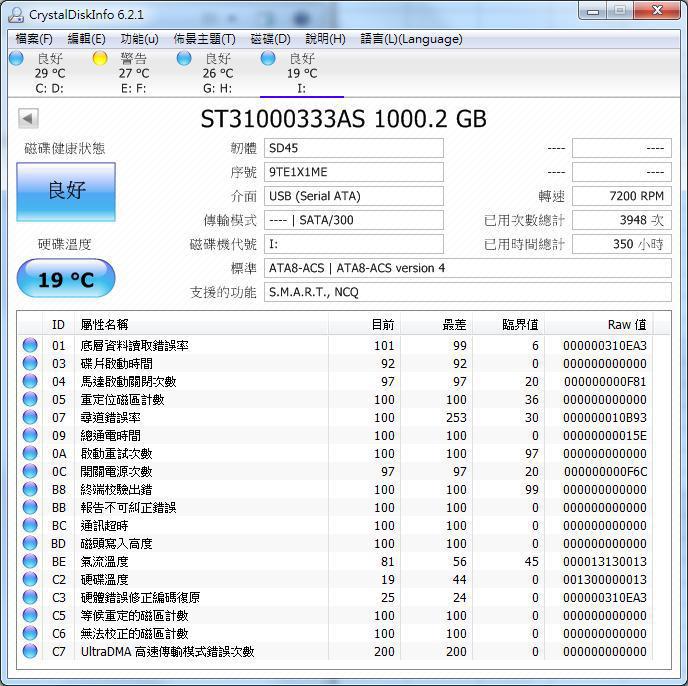The image size is (688, 686).
Task: Click status orb for attribute 0C row
Action: click(x=30, y=471)
